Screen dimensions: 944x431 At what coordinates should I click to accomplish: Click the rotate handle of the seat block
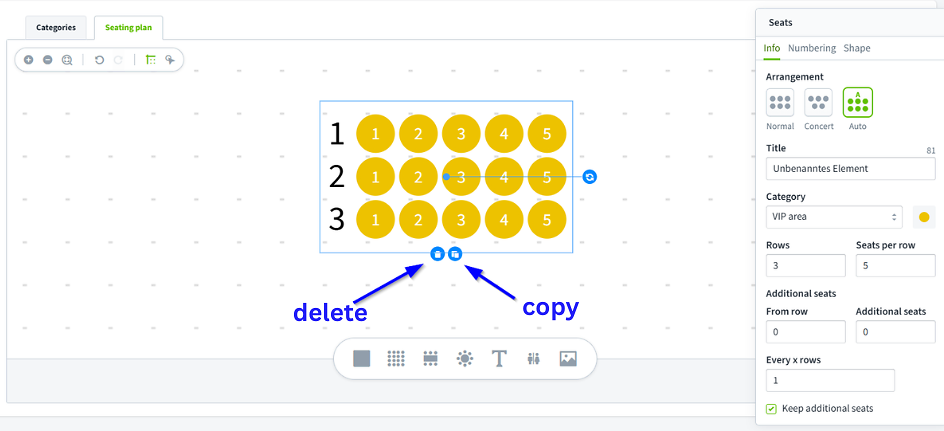click(590, 176)
